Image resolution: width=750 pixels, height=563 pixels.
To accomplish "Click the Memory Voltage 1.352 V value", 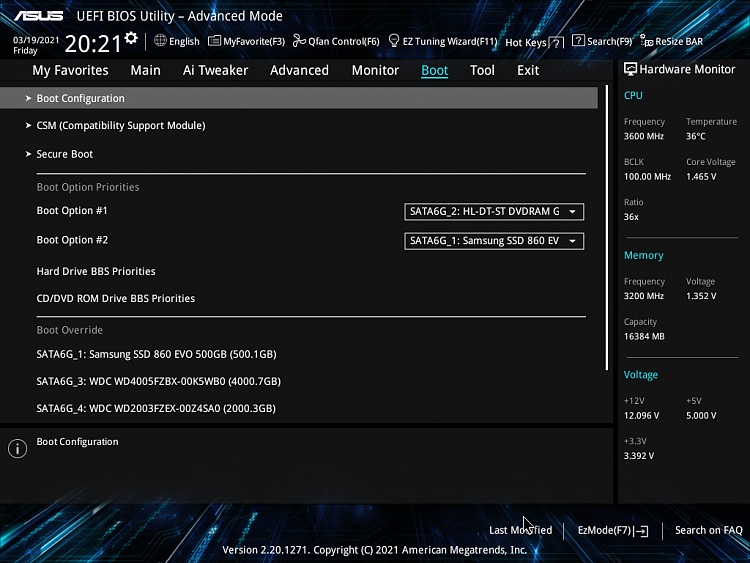I will tap(701, 296).
